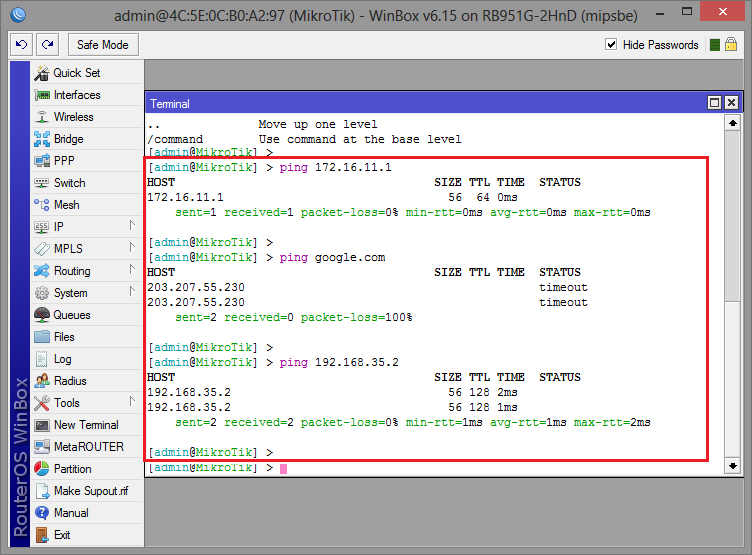The image size is (752, 555).
Task: Click the Tools wrench icon
Action: point(42,403)
